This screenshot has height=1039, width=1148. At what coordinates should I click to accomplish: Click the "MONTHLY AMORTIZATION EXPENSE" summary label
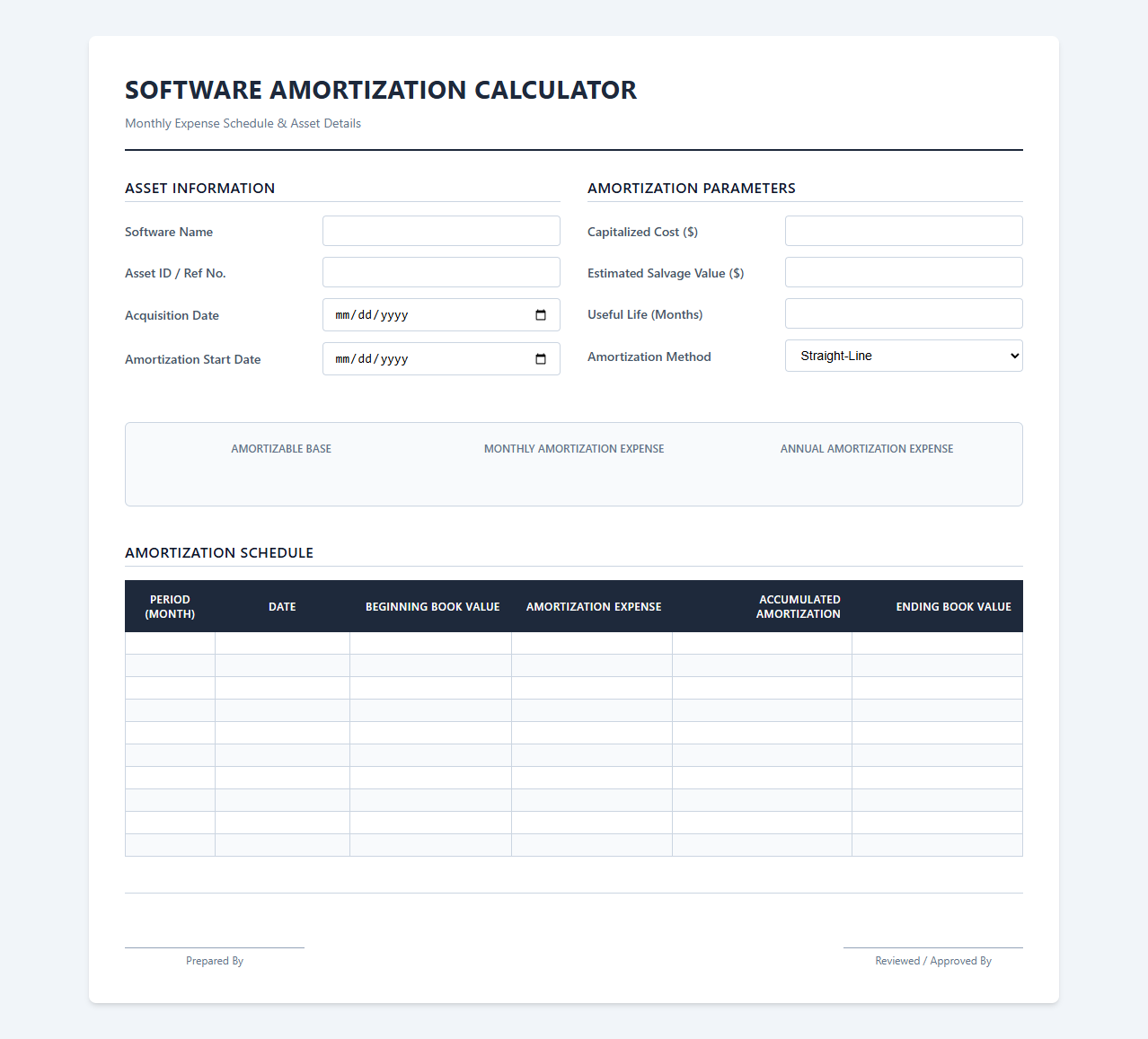tap(574, 449)
